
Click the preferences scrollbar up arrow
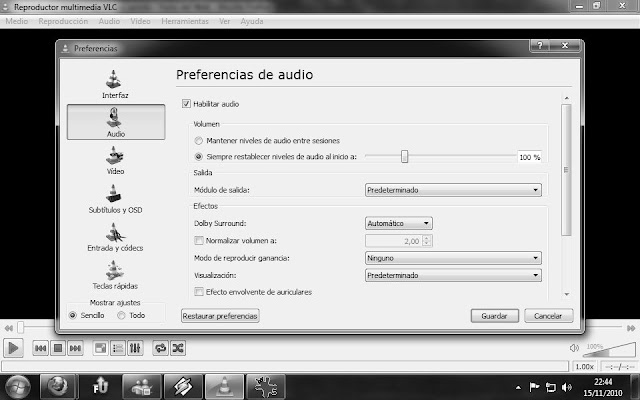point(567,98)
